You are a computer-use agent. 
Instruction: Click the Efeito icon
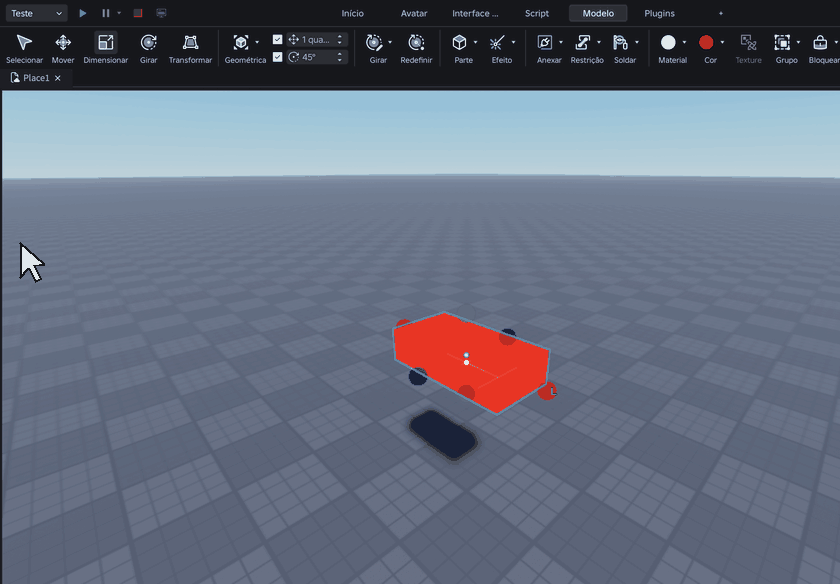coord(497,42)
